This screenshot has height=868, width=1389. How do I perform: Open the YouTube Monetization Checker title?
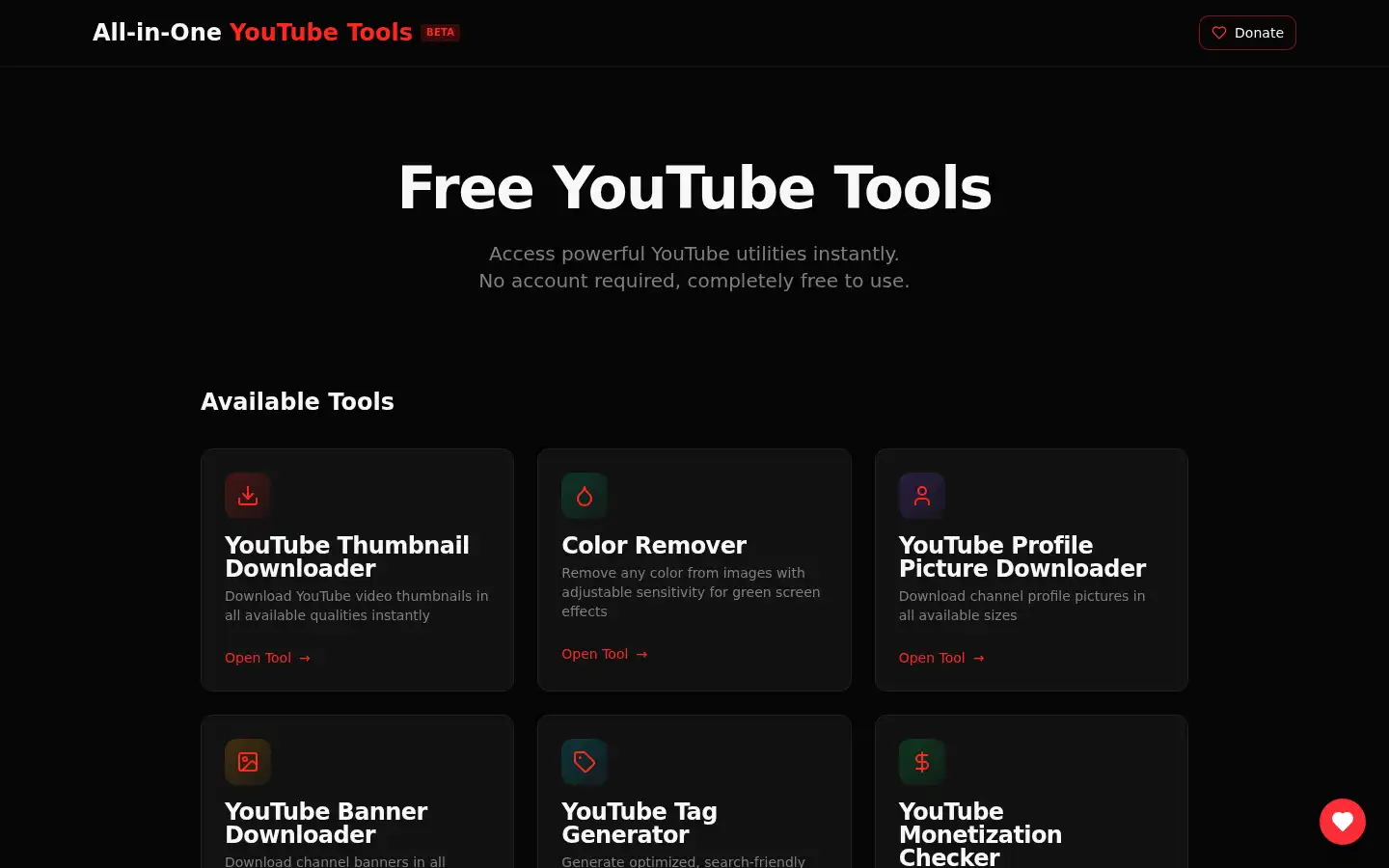click(x=980, y=833)
